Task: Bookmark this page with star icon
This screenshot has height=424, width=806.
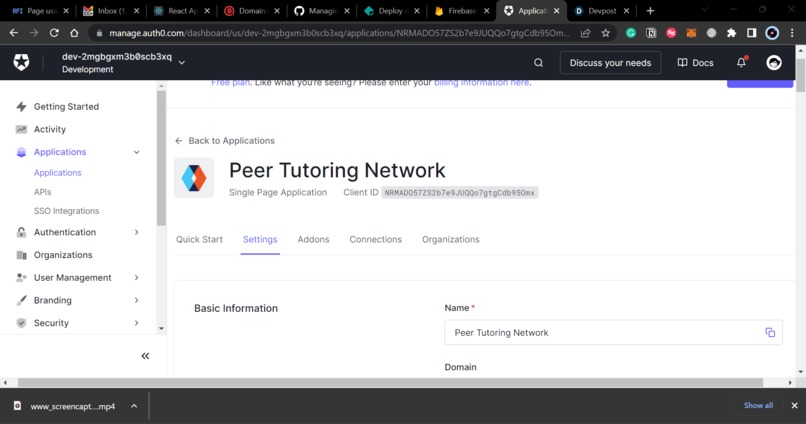Action: click(606, 33)
